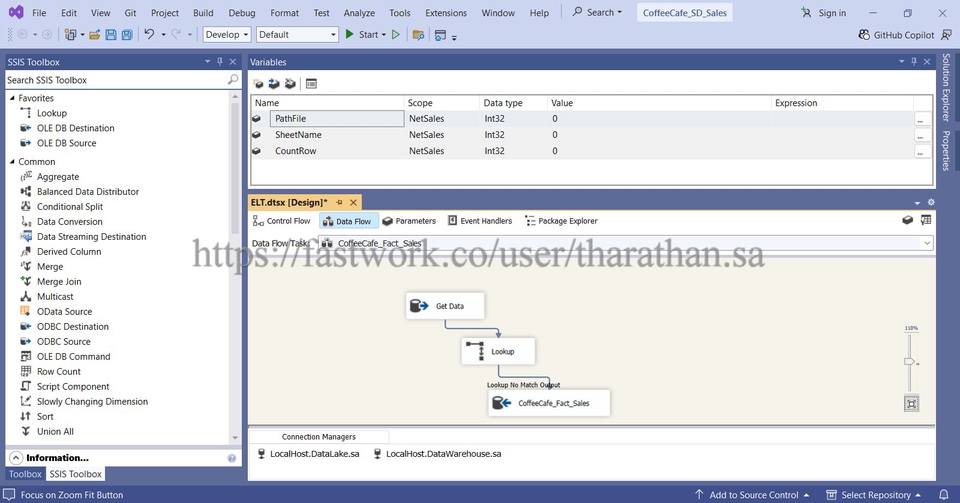Screen dimensions: 960x503
Task: Click the Save All icon in toolbar
Action: [127, 35]
